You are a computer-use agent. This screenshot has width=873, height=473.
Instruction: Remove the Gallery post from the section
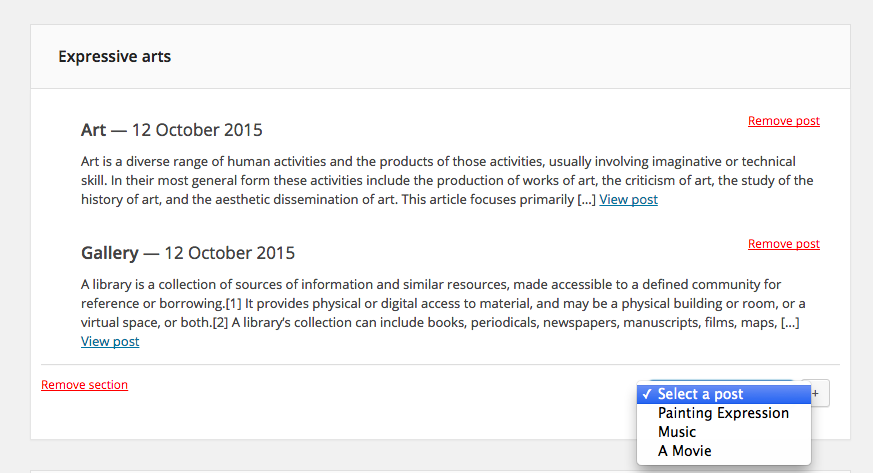tap(783, 244)
